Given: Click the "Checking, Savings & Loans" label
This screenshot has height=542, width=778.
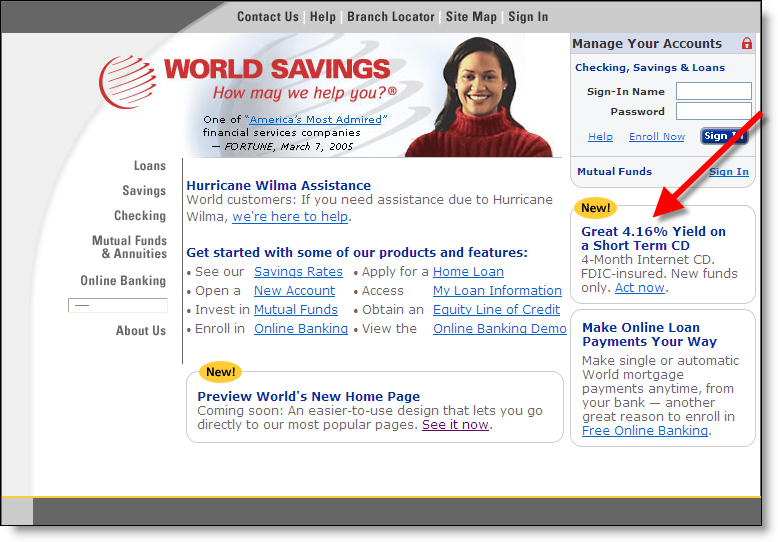Looking at the screenshot, I should [649, 68].
